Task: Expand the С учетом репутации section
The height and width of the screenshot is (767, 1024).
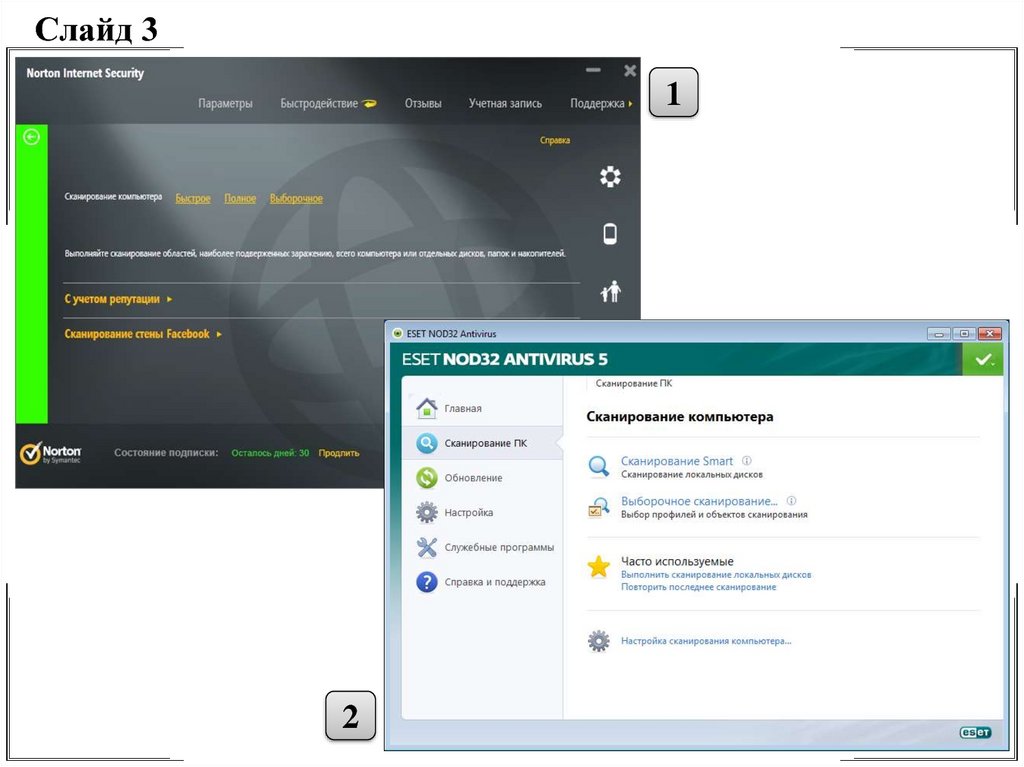Action: 118,299
